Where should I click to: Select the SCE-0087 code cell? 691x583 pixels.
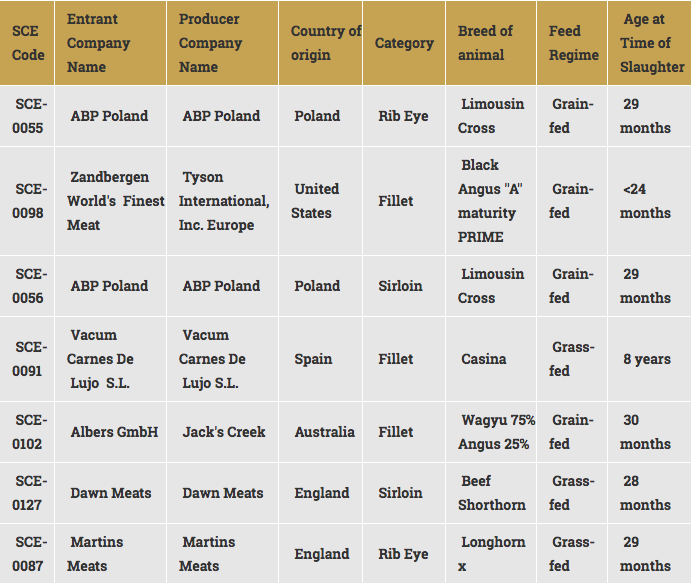point(28,554)
